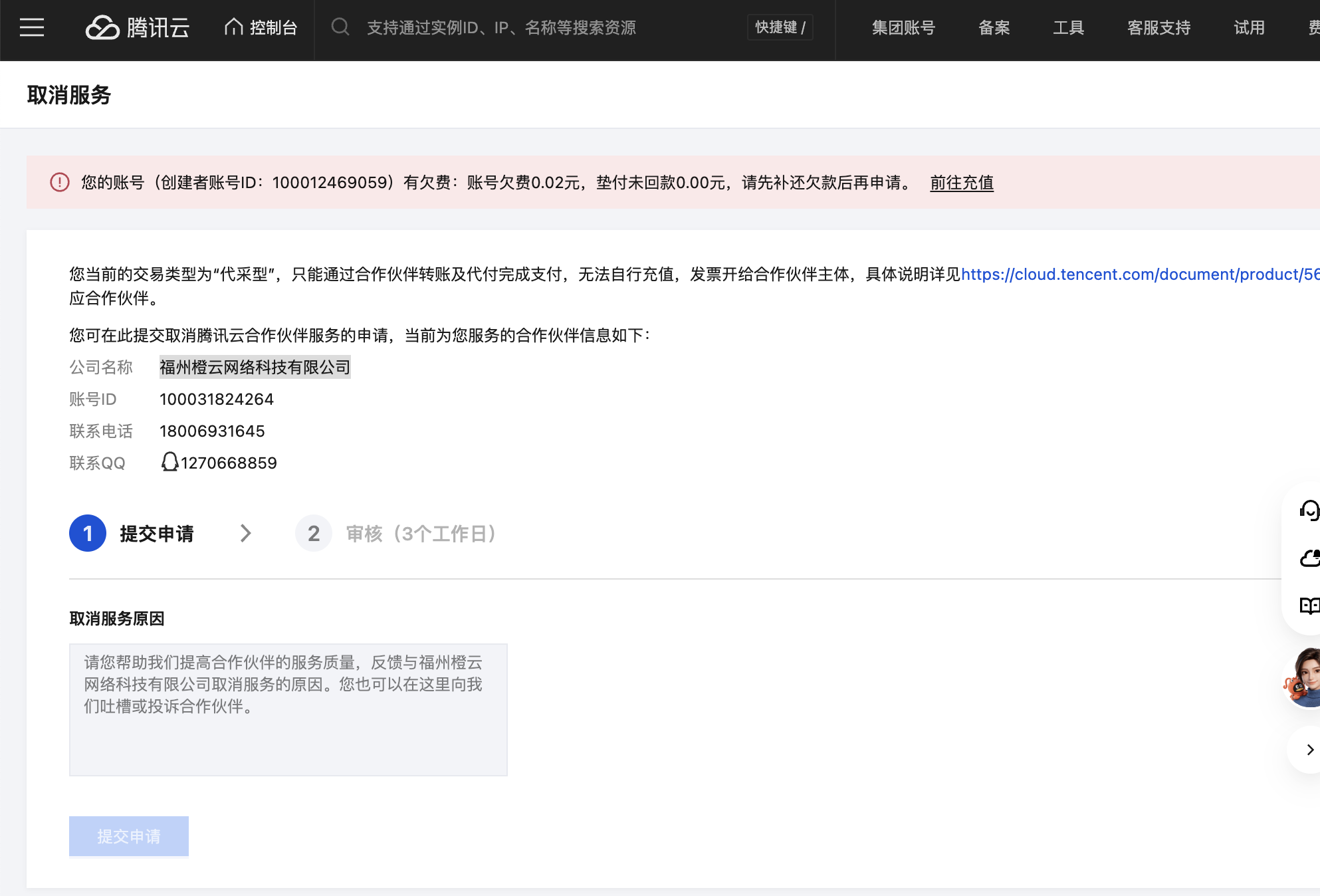Click the QQ penguin icon
Image resolution: width=1320 pixels, height=896 pixels.
point(170,462)
